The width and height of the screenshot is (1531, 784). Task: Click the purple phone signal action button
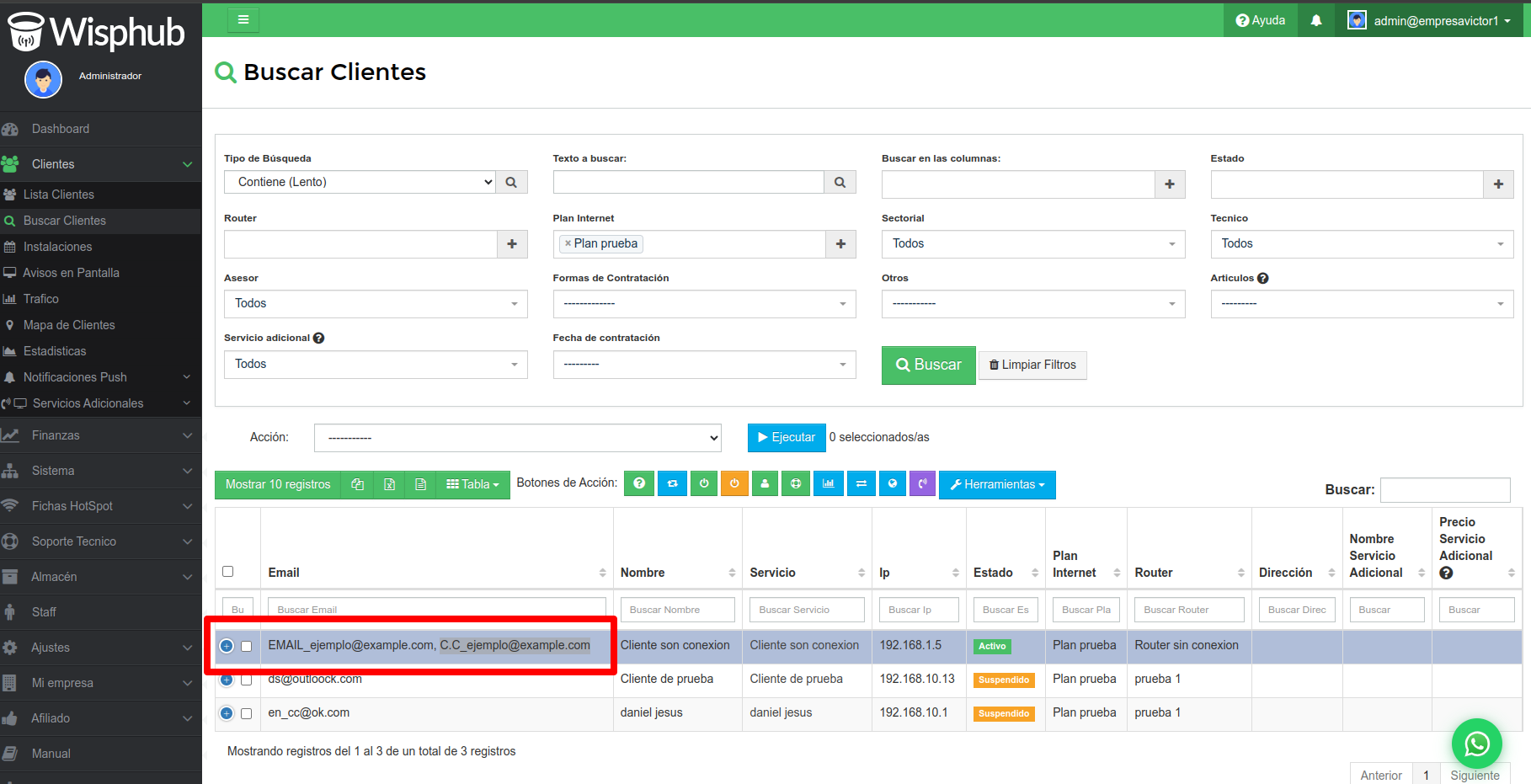[923, 483]
